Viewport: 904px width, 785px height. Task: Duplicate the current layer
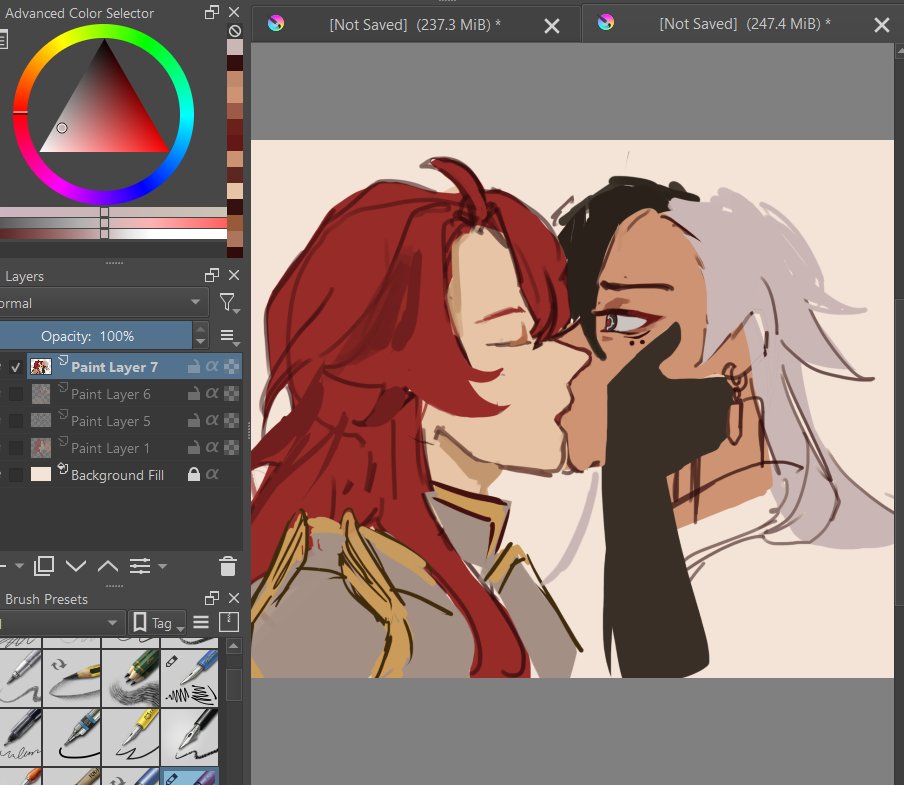44,567
